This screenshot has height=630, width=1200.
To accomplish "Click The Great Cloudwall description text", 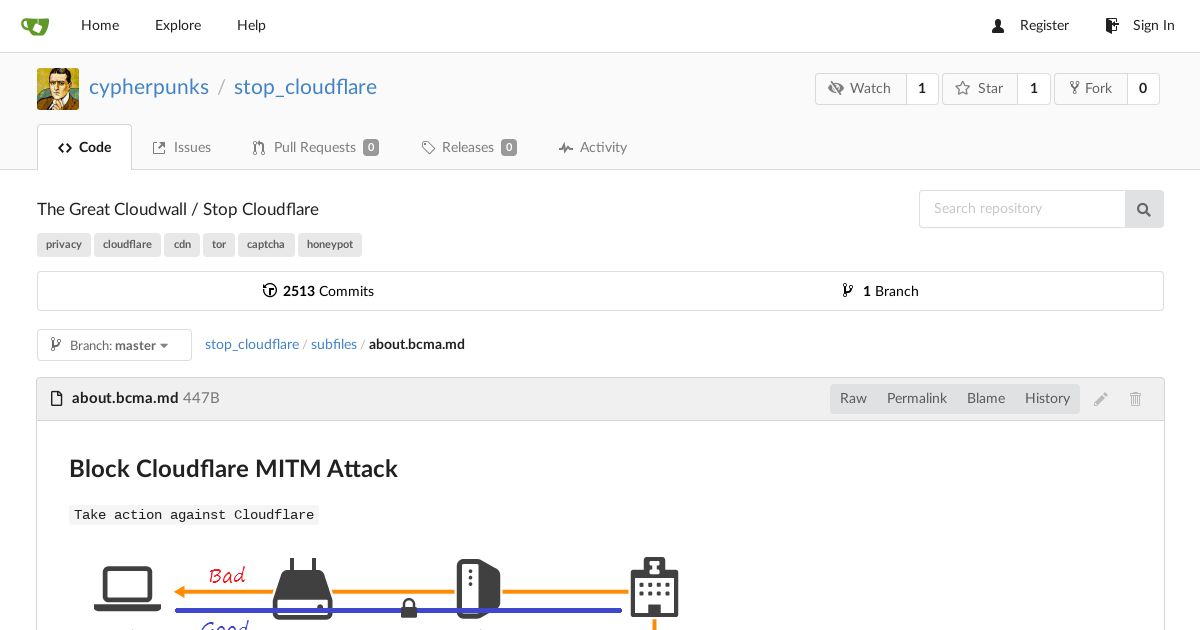I will click(x=178, y=209).
